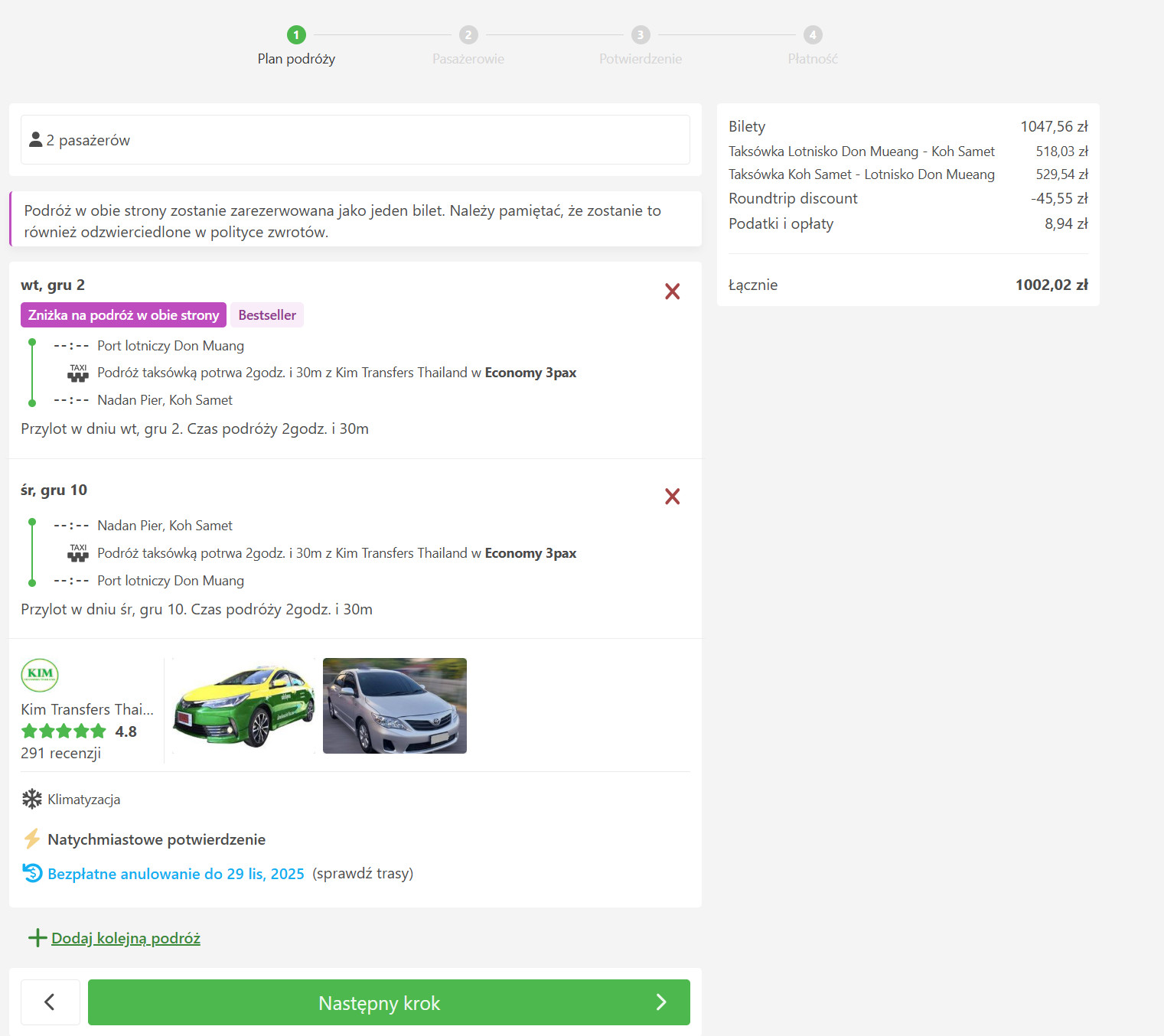This screenshot has width=1164, height=1036.
Task: Select step 2 Pasażerowie
Action: [x=468, y=35]
